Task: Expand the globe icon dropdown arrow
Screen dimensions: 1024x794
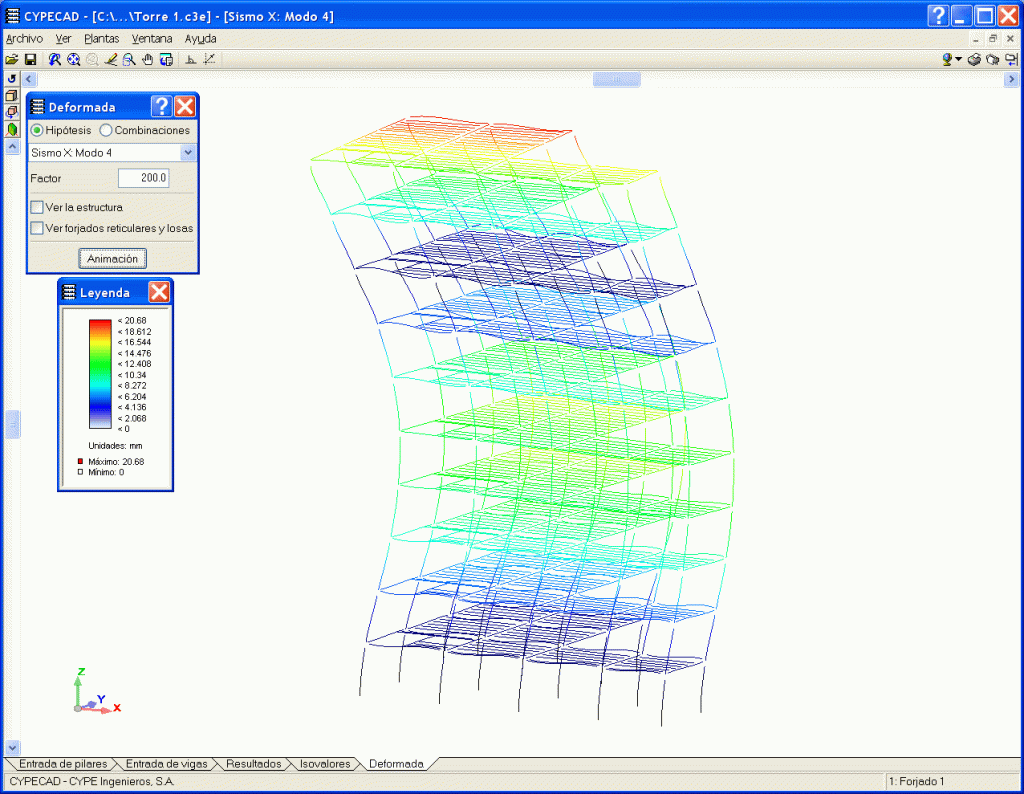Action: 958,60
